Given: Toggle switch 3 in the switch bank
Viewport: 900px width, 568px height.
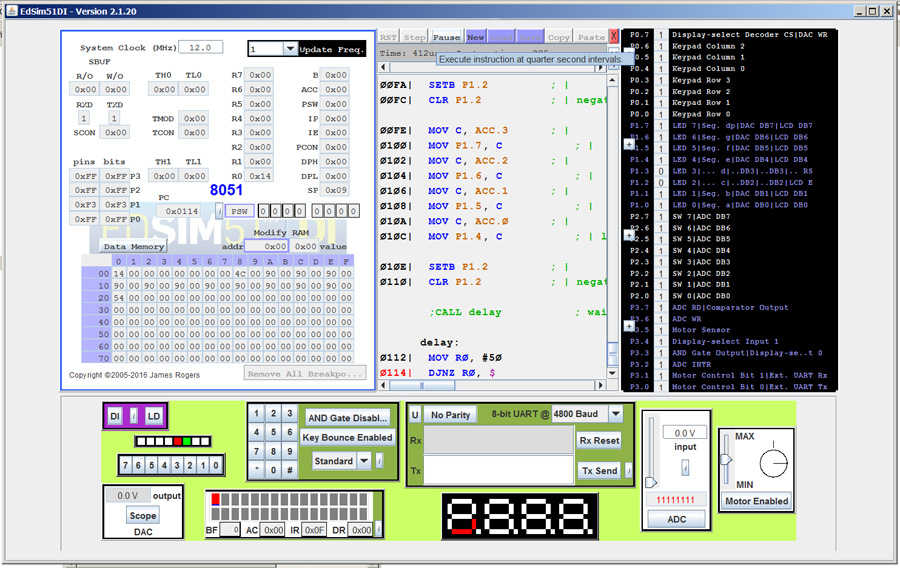Looking at the screenshot, I should click(177, 465).
